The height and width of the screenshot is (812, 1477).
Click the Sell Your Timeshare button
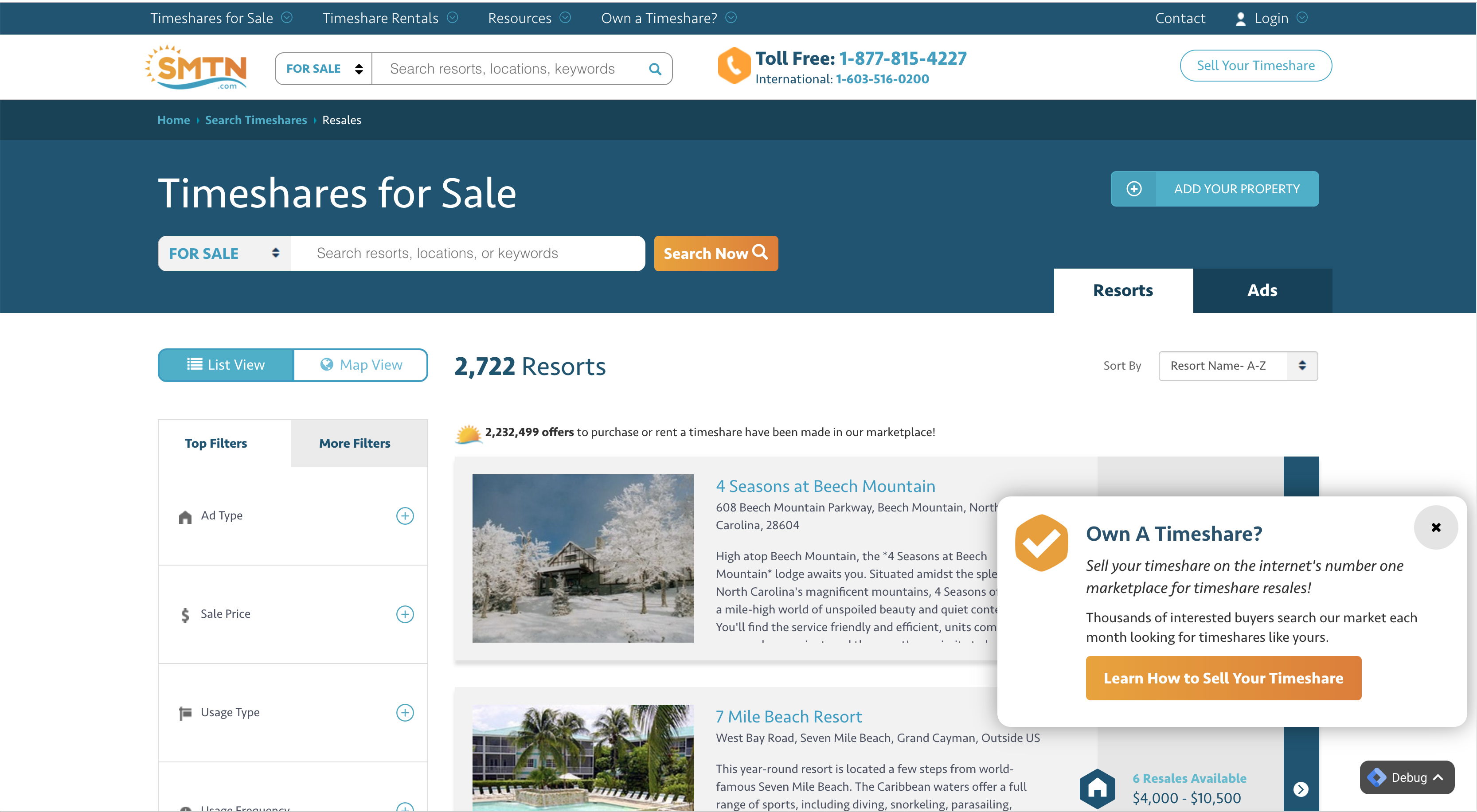[1256, 65]
